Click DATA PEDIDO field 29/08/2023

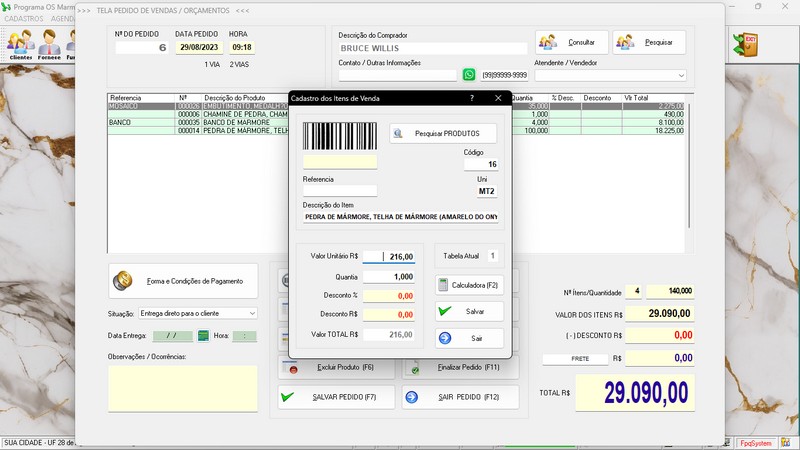coord(199,47)
